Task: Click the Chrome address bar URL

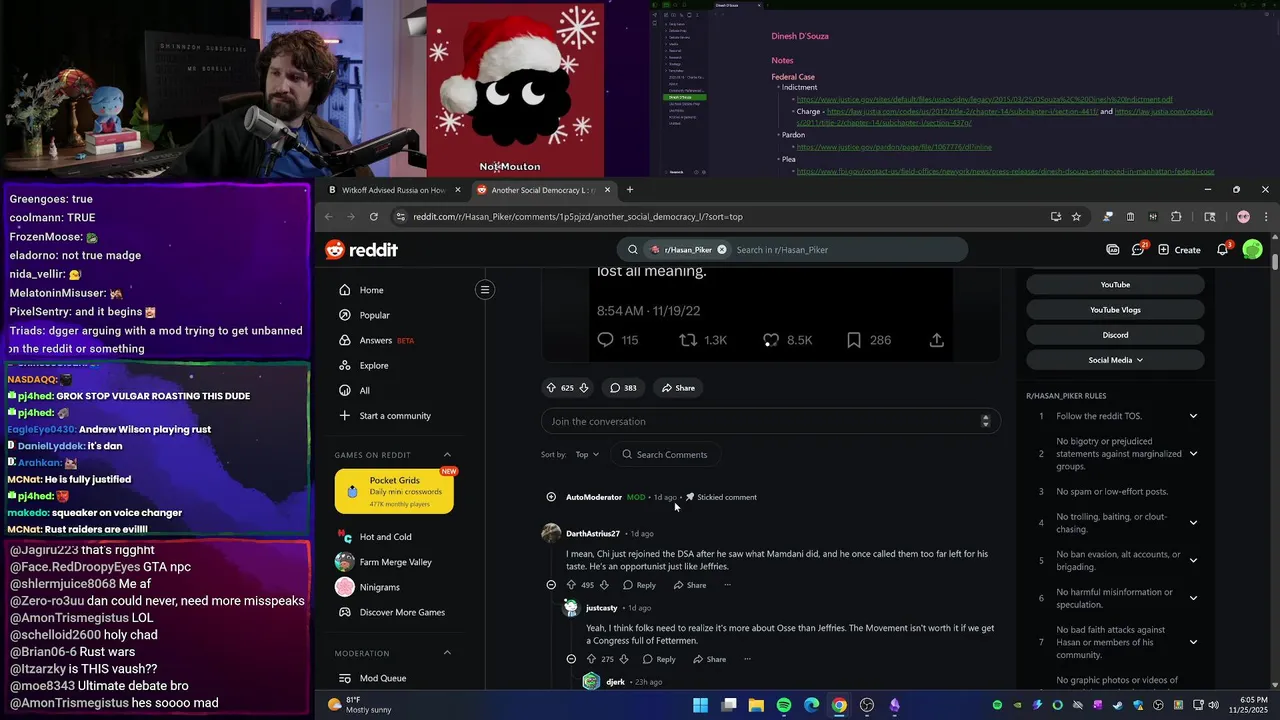Action: [578, 216]
